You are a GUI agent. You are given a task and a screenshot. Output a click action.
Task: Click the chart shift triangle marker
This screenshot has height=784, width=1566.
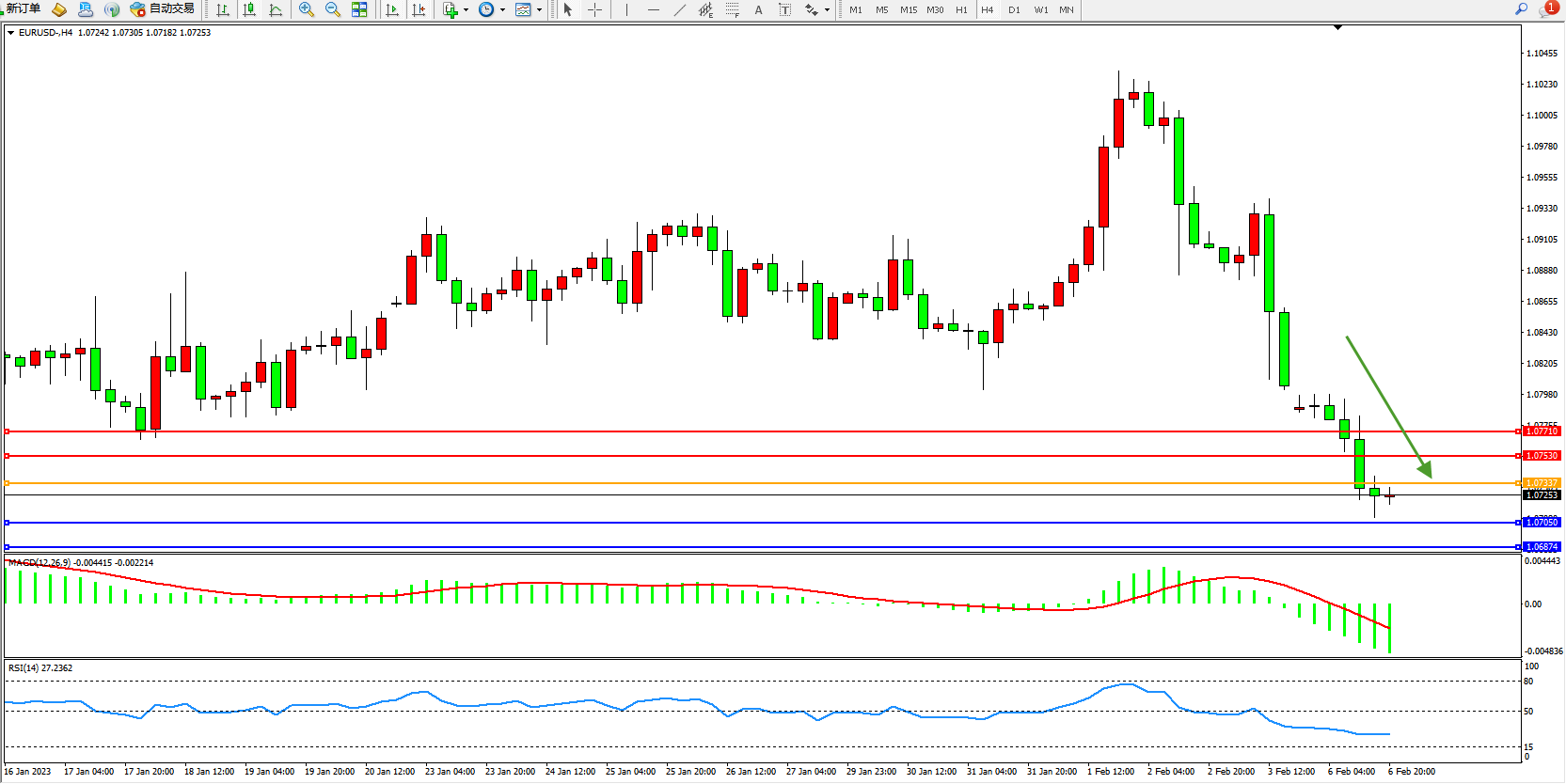click(x=1337, y=28)
